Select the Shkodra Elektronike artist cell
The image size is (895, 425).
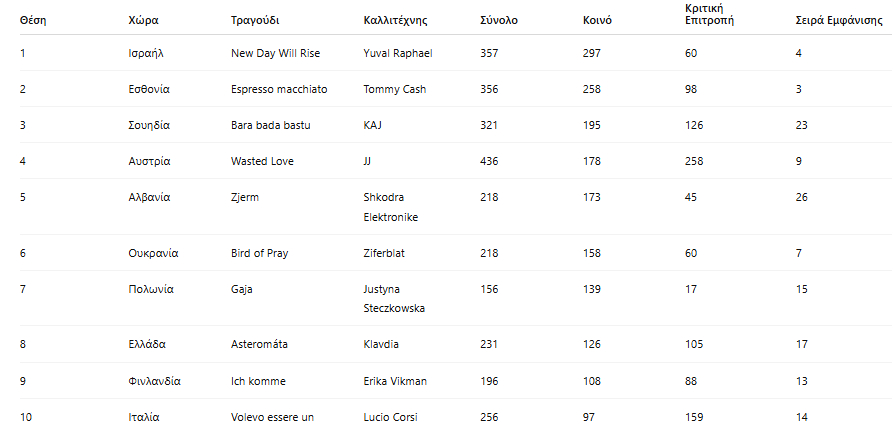tap(391, 207)
